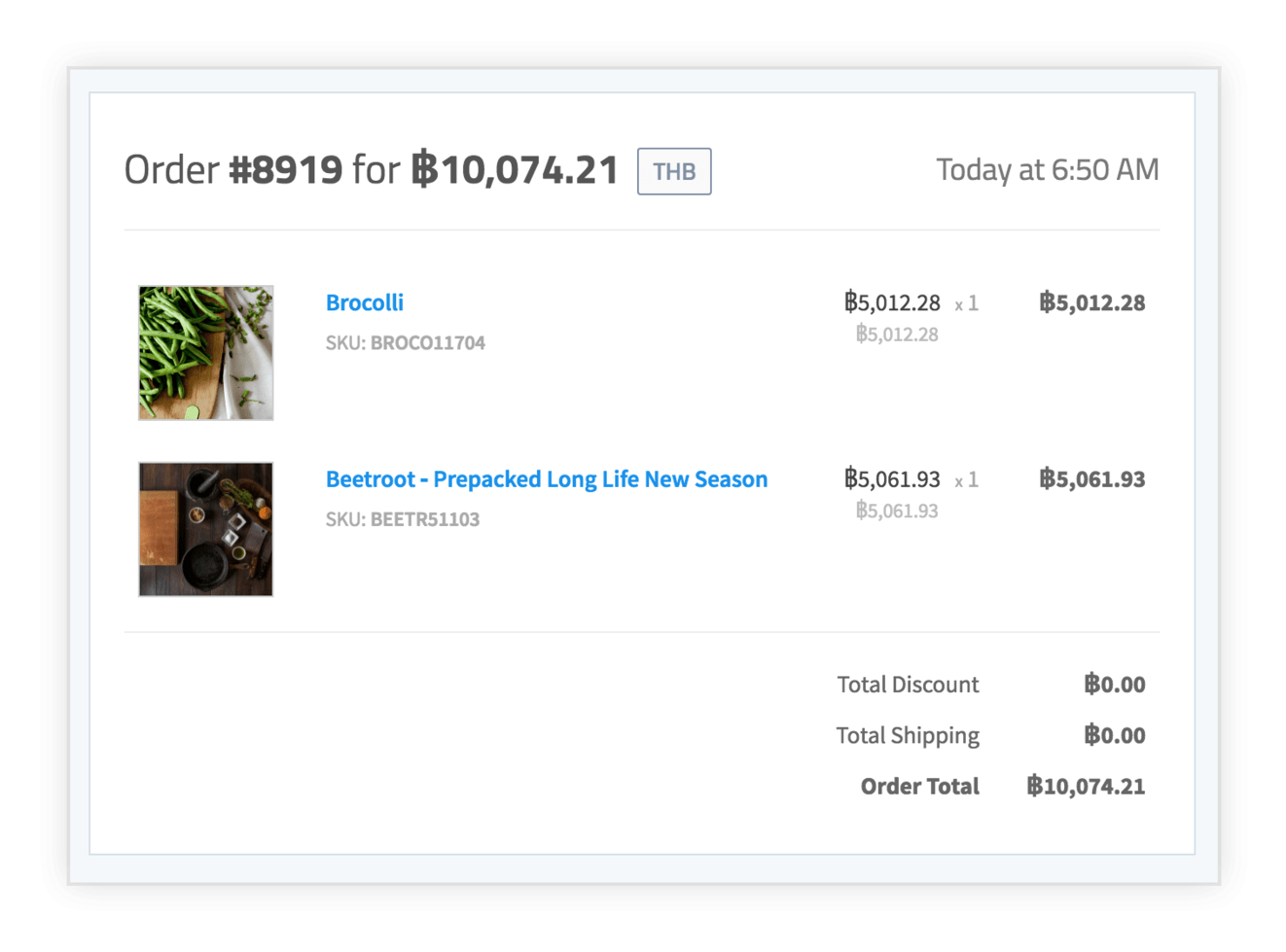Click the greyed ฿5,061.93 price under Beetroot
The image size is (1286, 952).
[897, 511]
